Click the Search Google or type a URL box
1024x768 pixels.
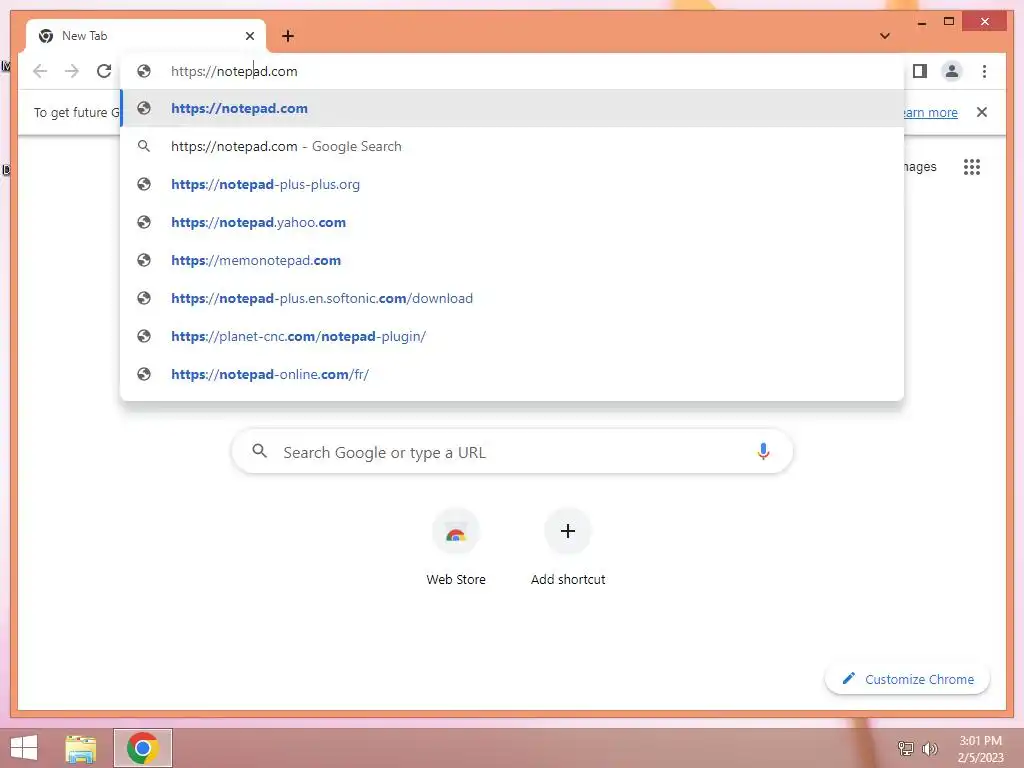pyautogui.click(x=512, y=451)
